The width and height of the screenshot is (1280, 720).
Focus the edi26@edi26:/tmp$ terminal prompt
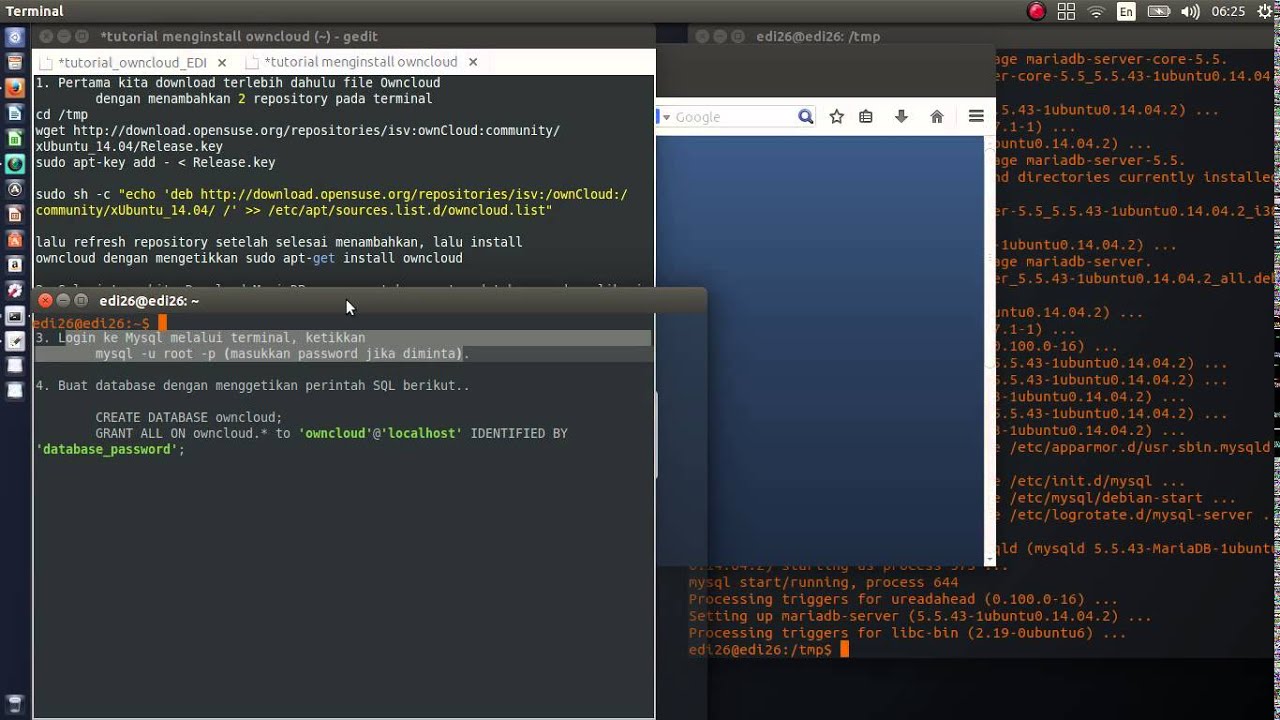click(x=768, y=650)
